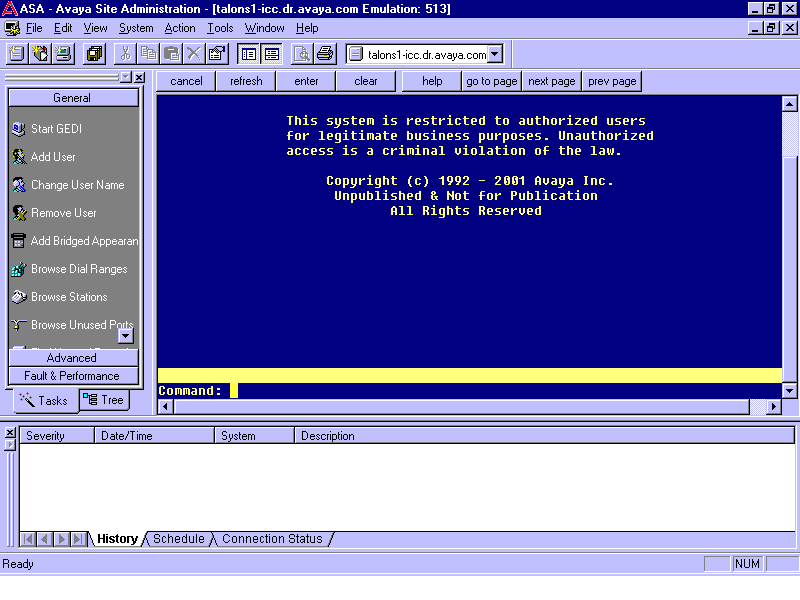Click the next page button
Screen dimensions: 800x600
tap(552, 81)
